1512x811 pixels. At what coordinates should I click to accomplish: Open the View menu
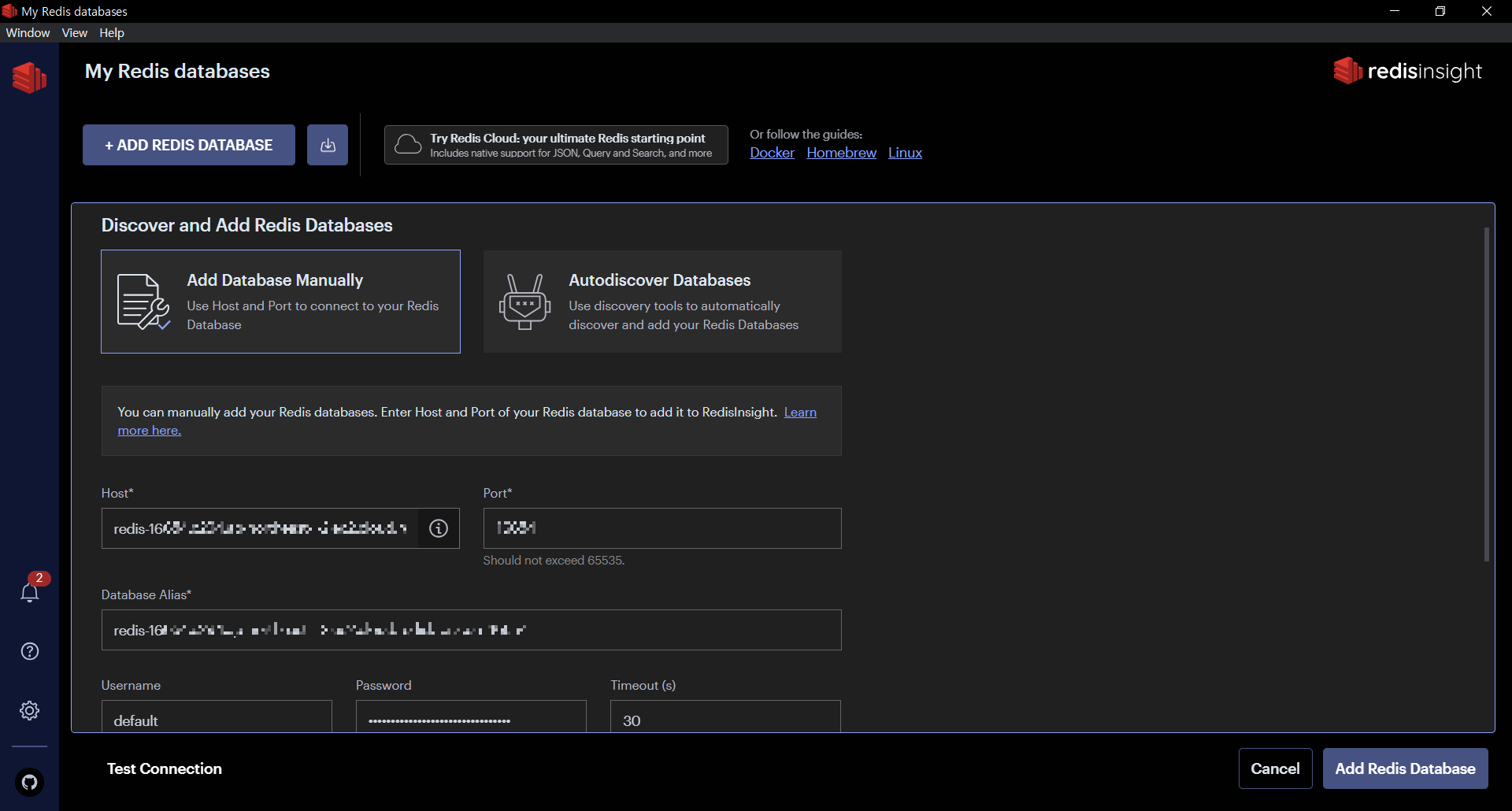[75, 32]
